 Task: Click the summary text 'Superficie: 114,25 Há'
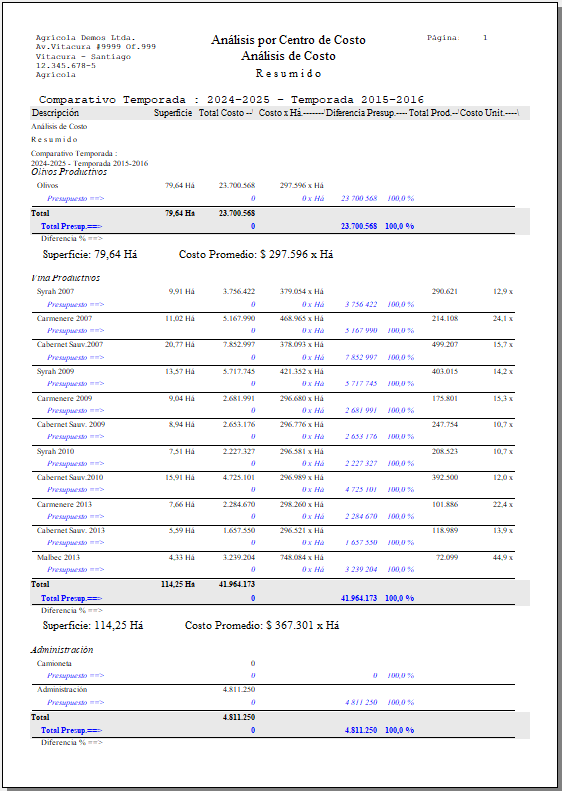(93, 626)
